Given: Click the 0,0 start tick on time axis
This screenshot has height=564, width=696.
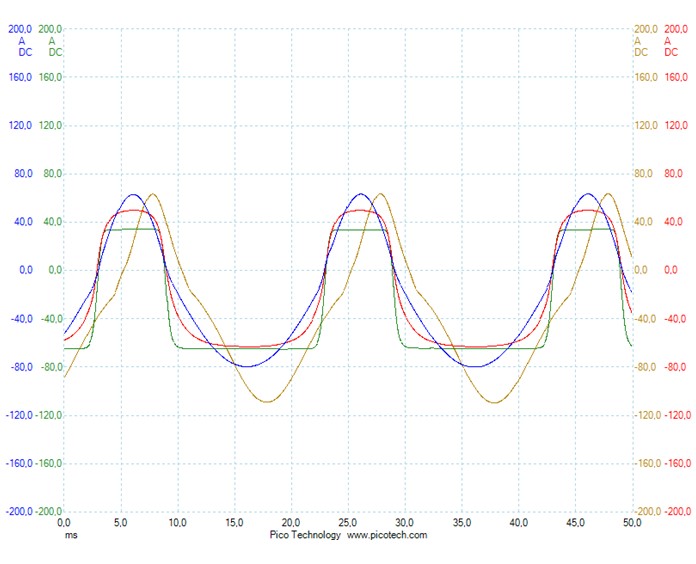Looking at the screenshot, I should tap(64, 523).
